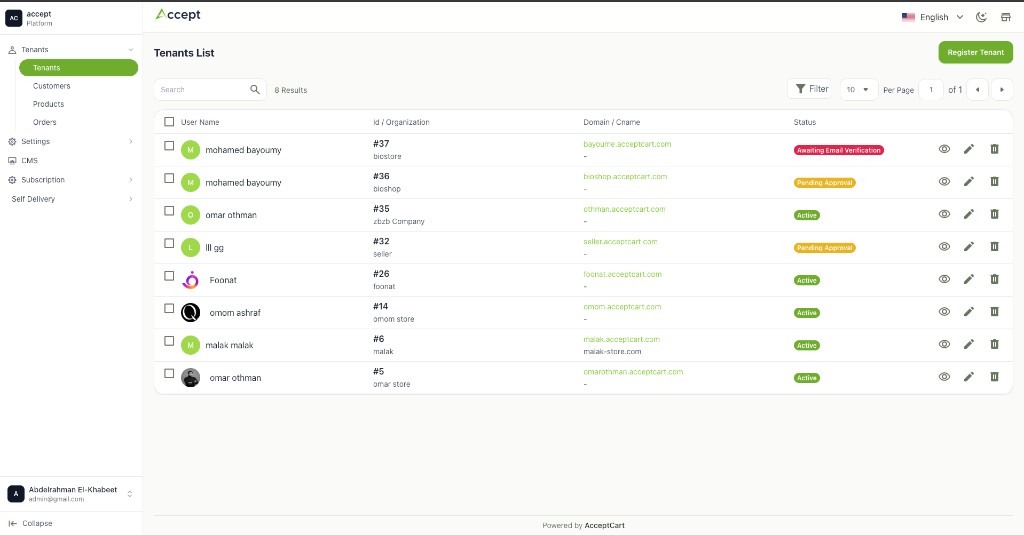Edit tenant #32 seller pencil icon
Image resolution: width=1024 pixels, height=535 pixels.
point(969,246)
